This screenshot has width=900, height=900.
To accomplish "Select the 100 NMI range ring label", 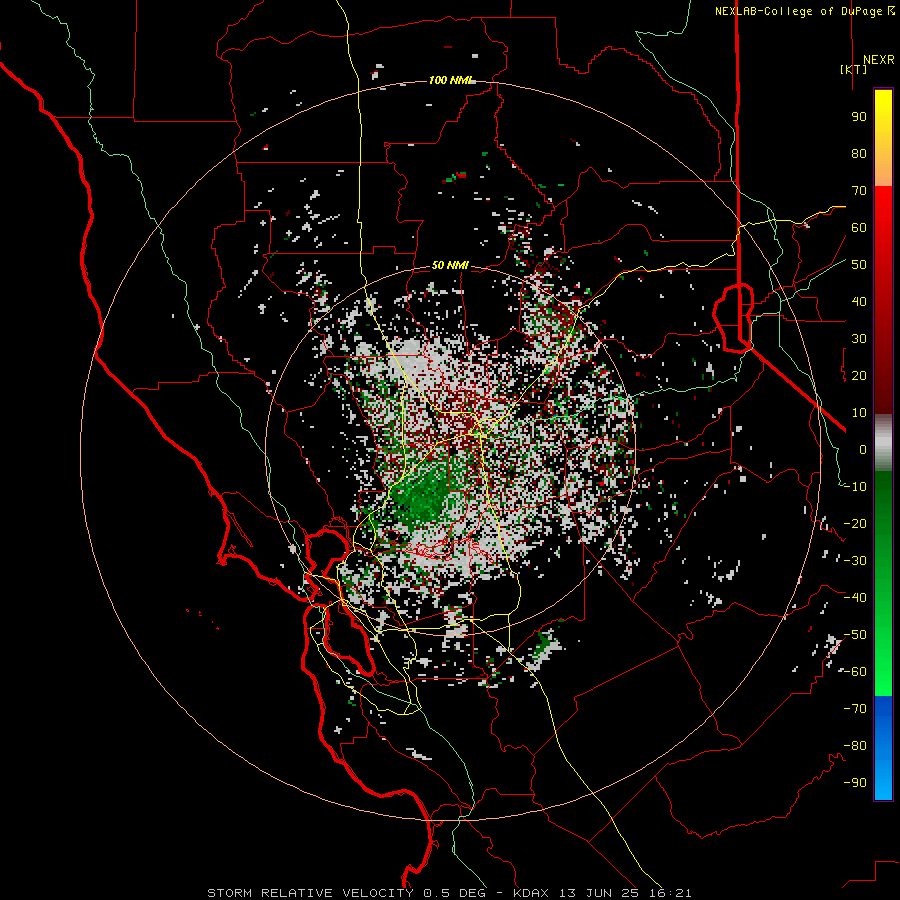I will coord(452,80).
